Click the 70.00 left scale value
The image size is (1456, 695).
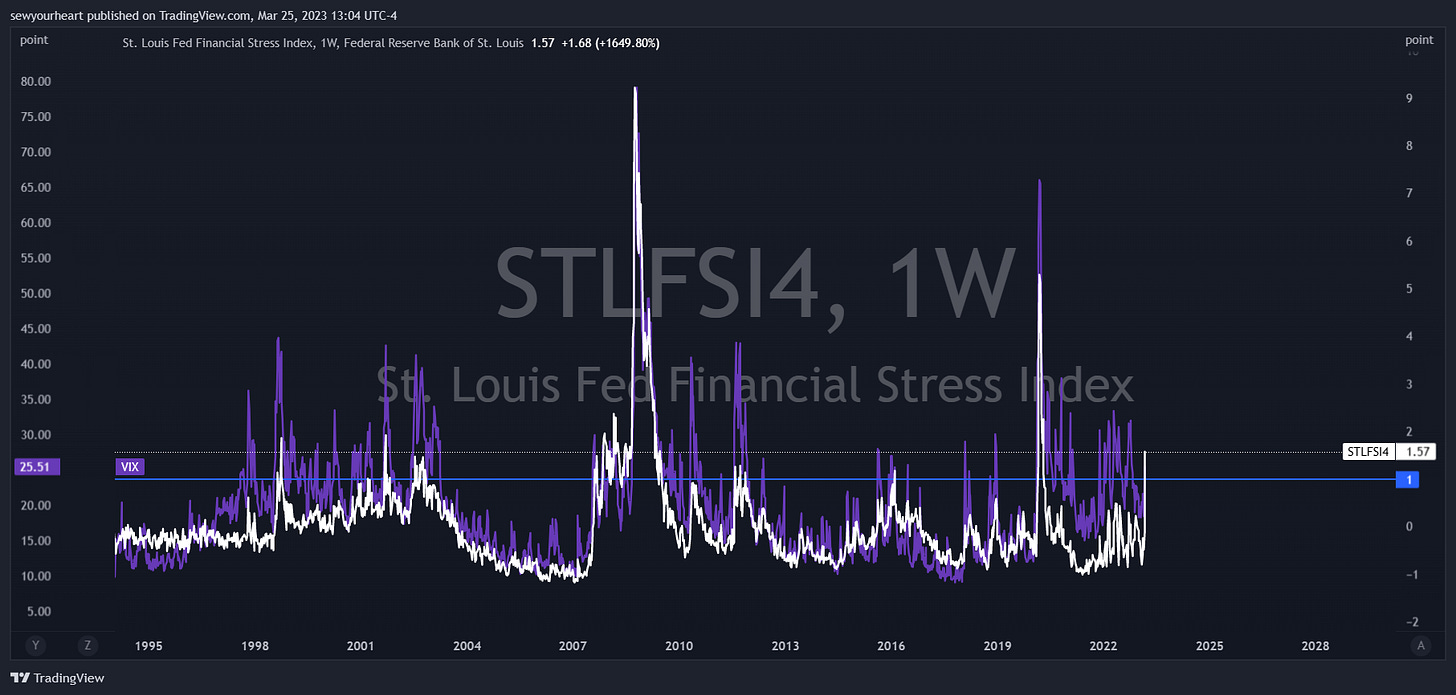tap(35, 152)
